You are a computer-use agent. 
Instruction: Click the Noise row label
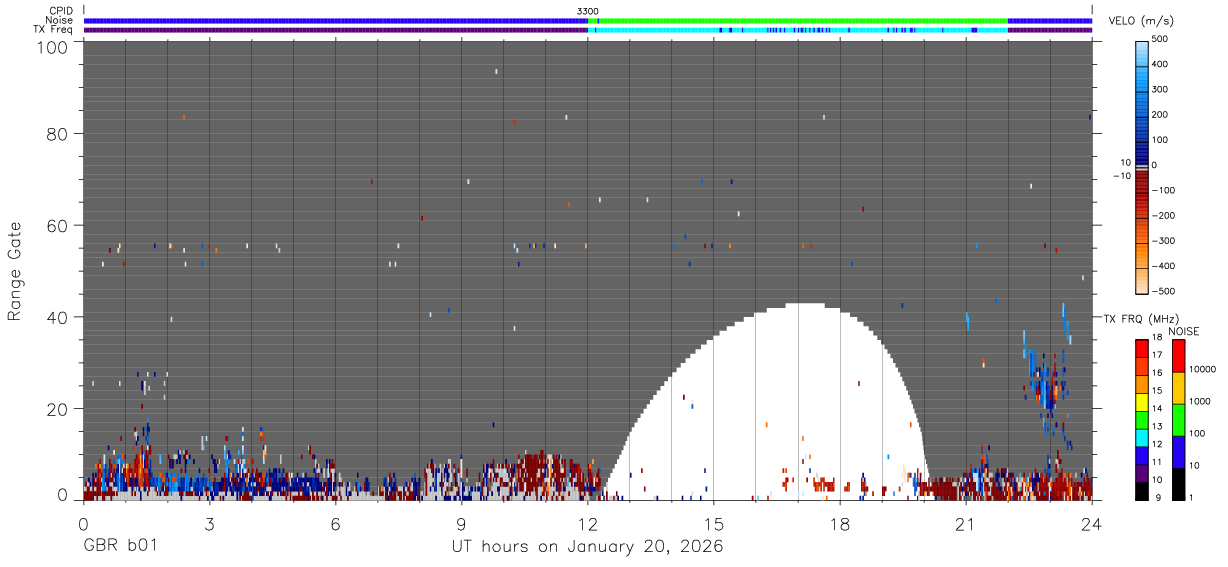tap(59, 20)
